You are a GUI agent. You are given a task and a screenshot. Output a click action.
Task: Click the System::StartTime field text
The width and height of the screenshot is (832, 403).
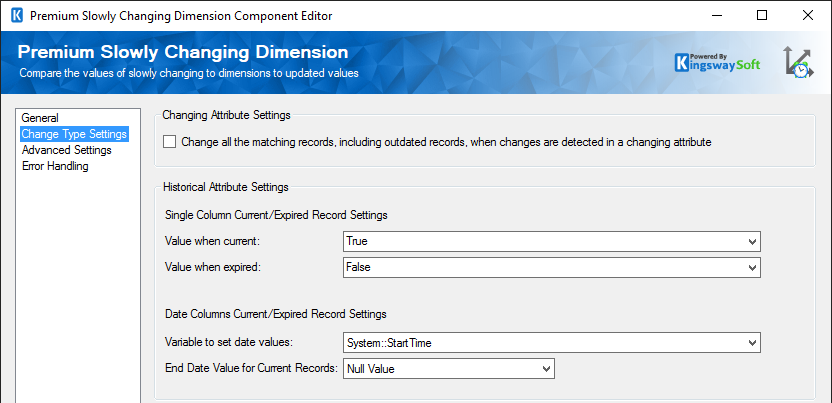click(388, 343)
